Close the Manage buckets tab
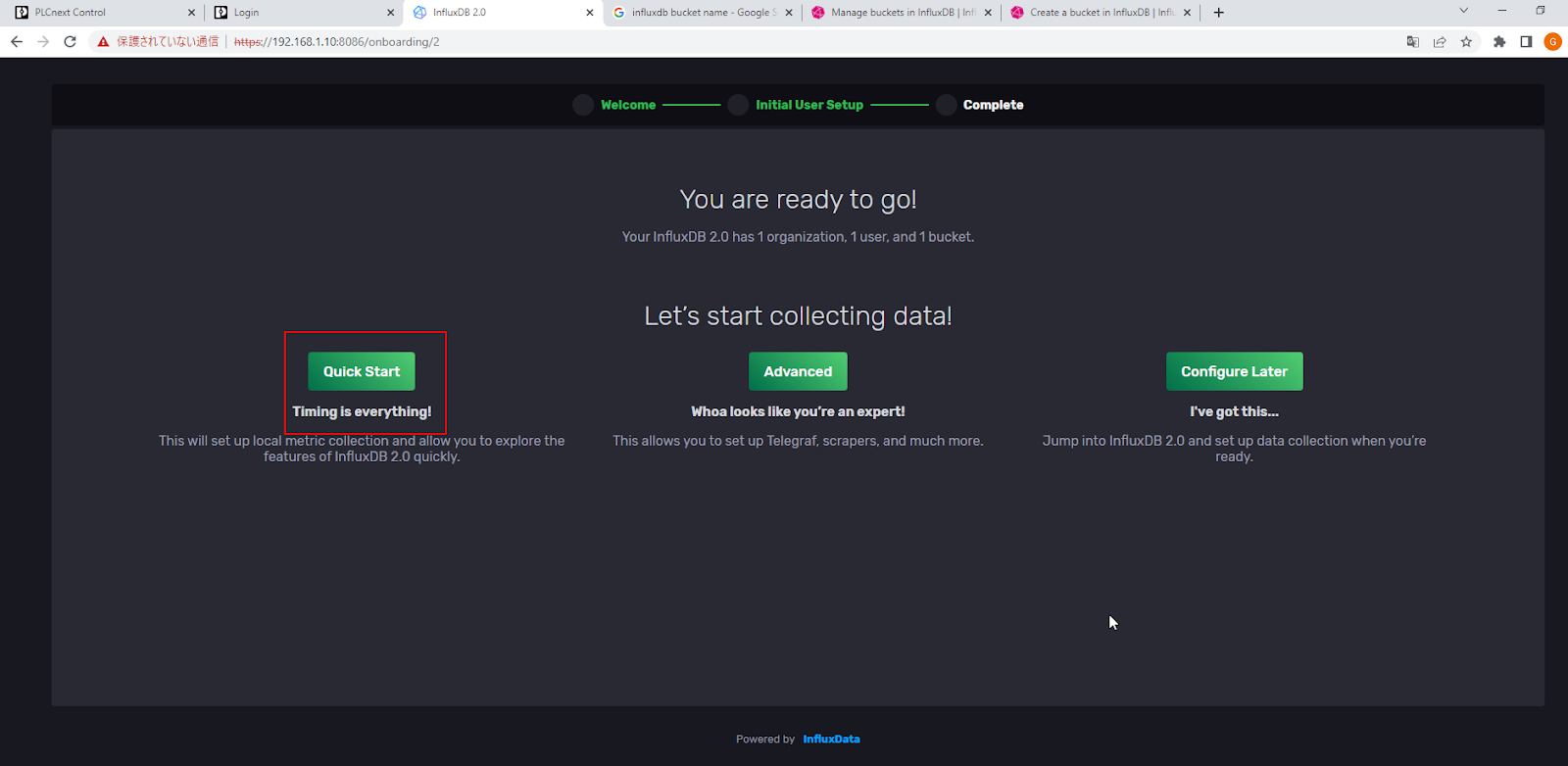 [x=988, y=13]
